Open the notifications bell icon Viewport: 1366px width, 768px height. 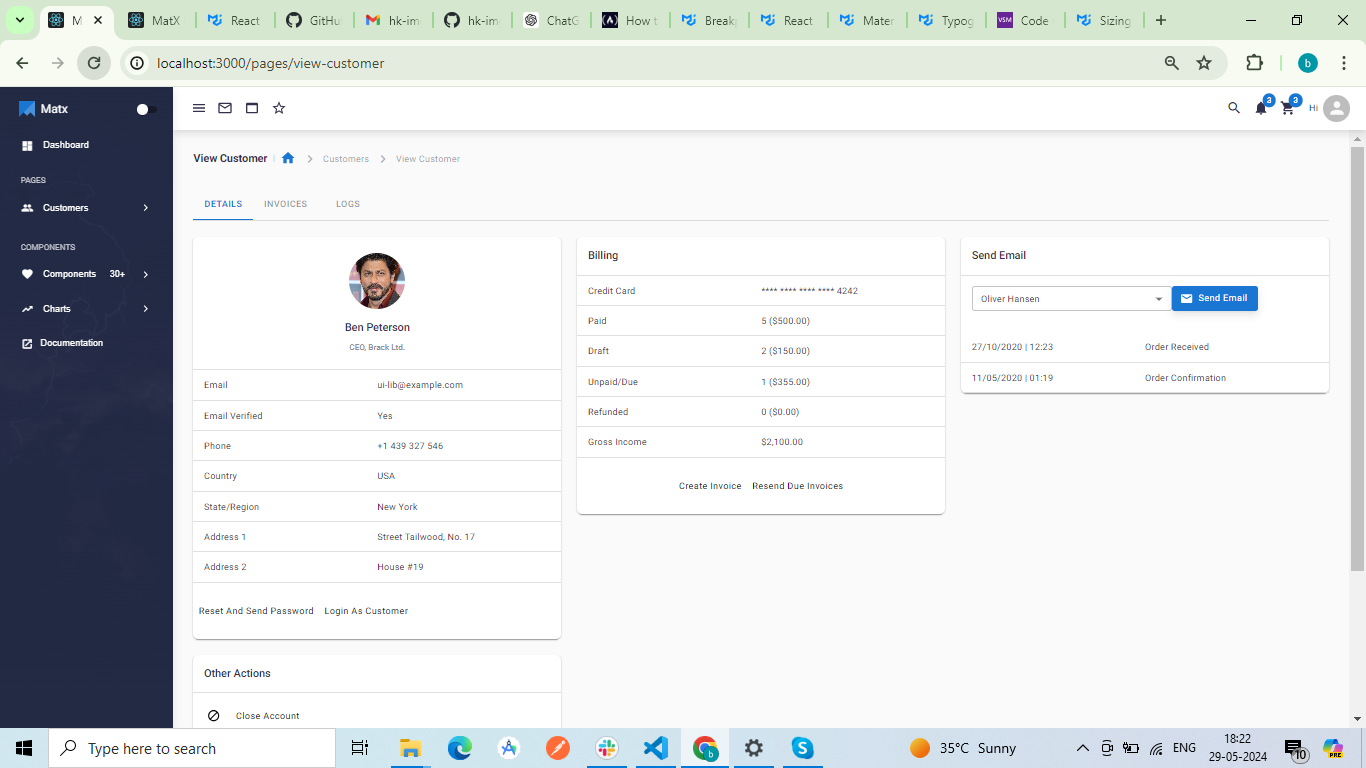[x=1261, y=108]
